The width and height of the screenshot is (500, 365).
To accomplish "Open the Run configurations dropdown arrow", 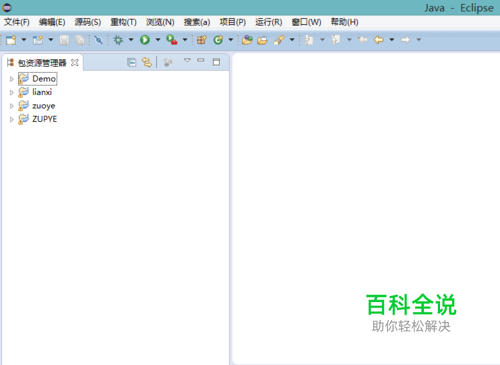I will tap(158, 40).
